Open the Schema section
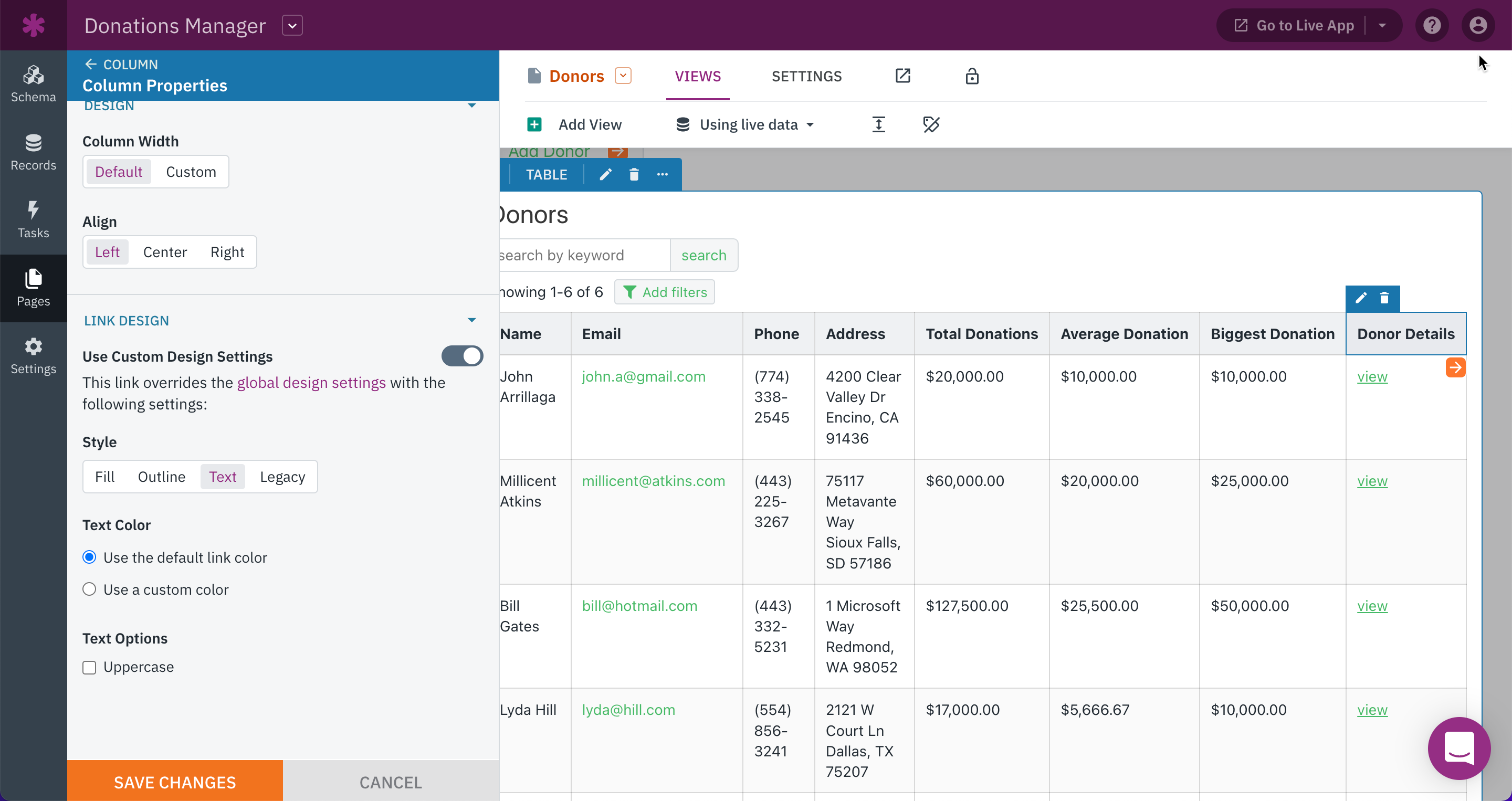This screenshot has height=801, width=1512. click(x=34, y=85)
